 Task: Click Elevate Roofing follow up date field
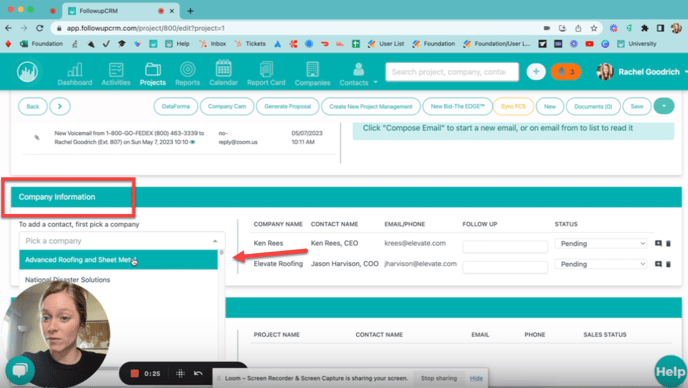pos(505,266)
